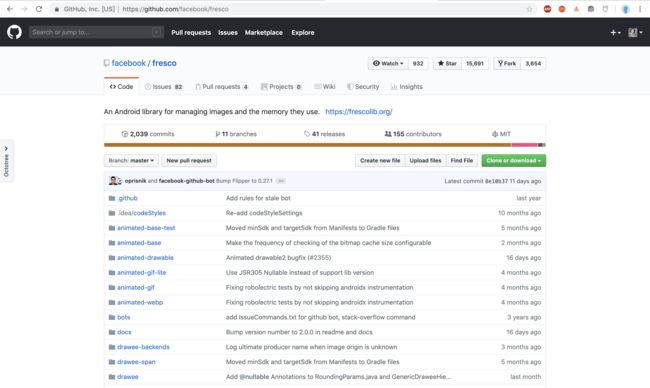This screenshot has width=650, height=388.
Task: Star the fresco repository
Action: (447, 63)
